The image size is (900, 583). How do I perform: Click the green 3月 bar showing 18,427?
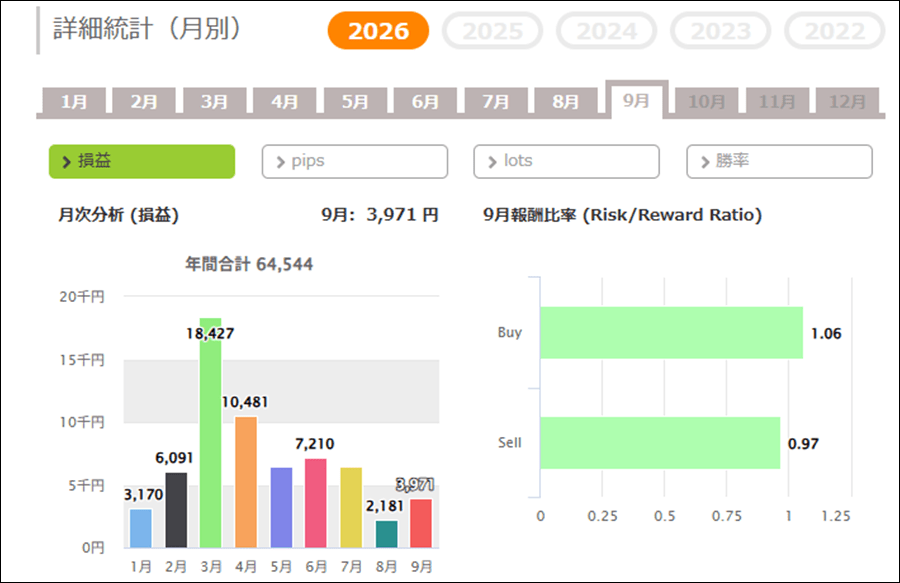211,433
